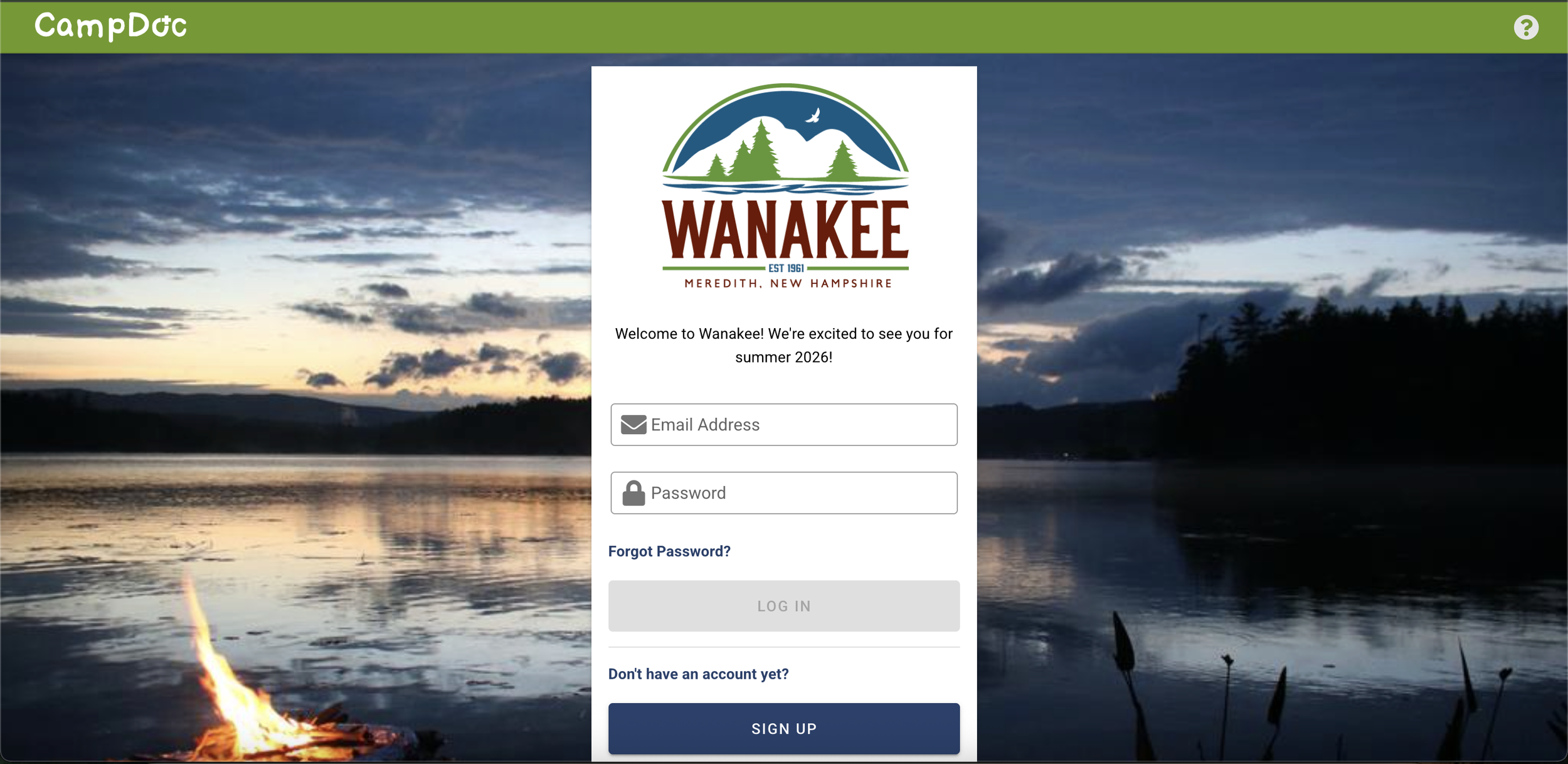
Task: Focus the Password input field
Action: 784,493
